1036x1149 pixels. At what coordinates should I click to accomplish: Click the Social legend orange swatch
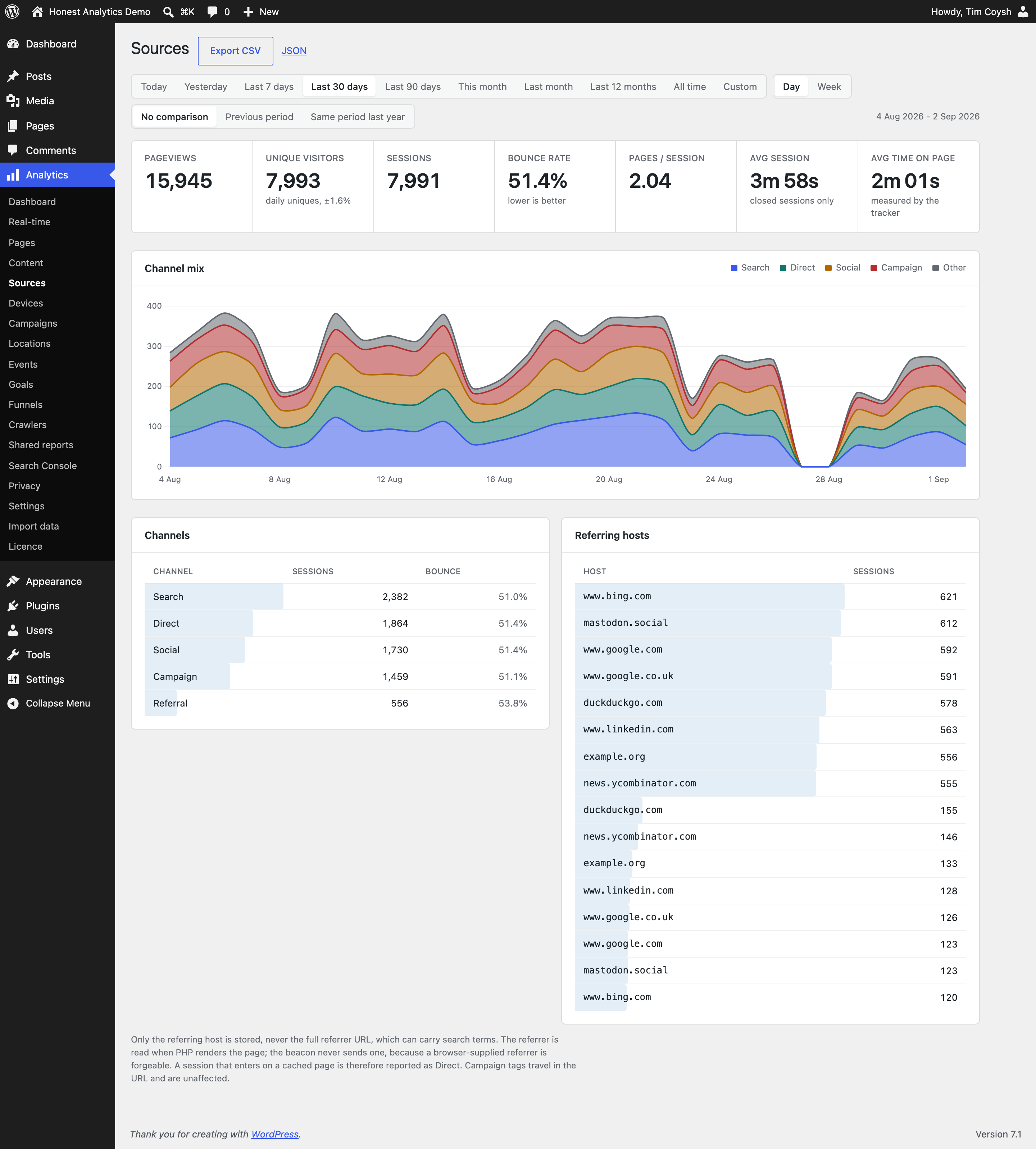[x=829, y=268]
